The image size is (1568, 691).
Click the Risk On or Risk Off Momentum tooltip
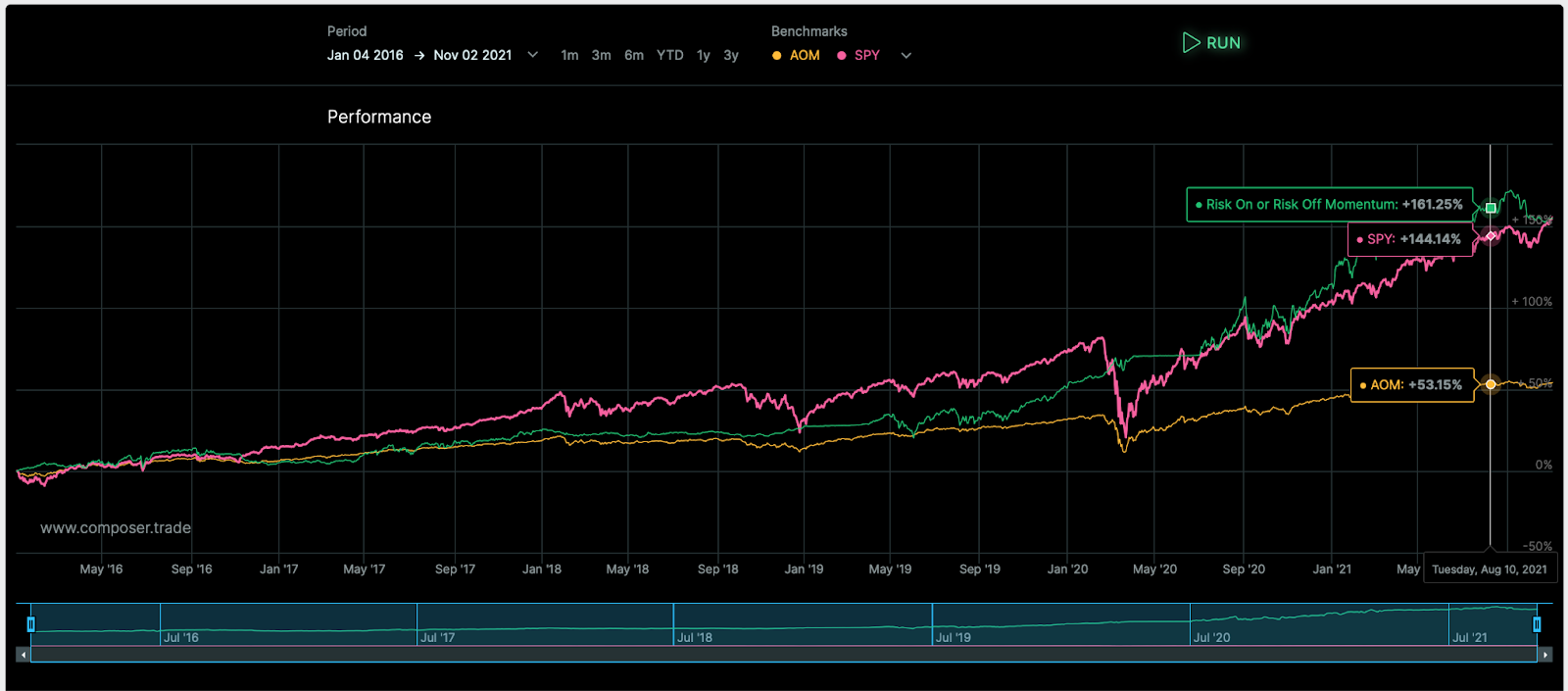[x=1330, y=205]
